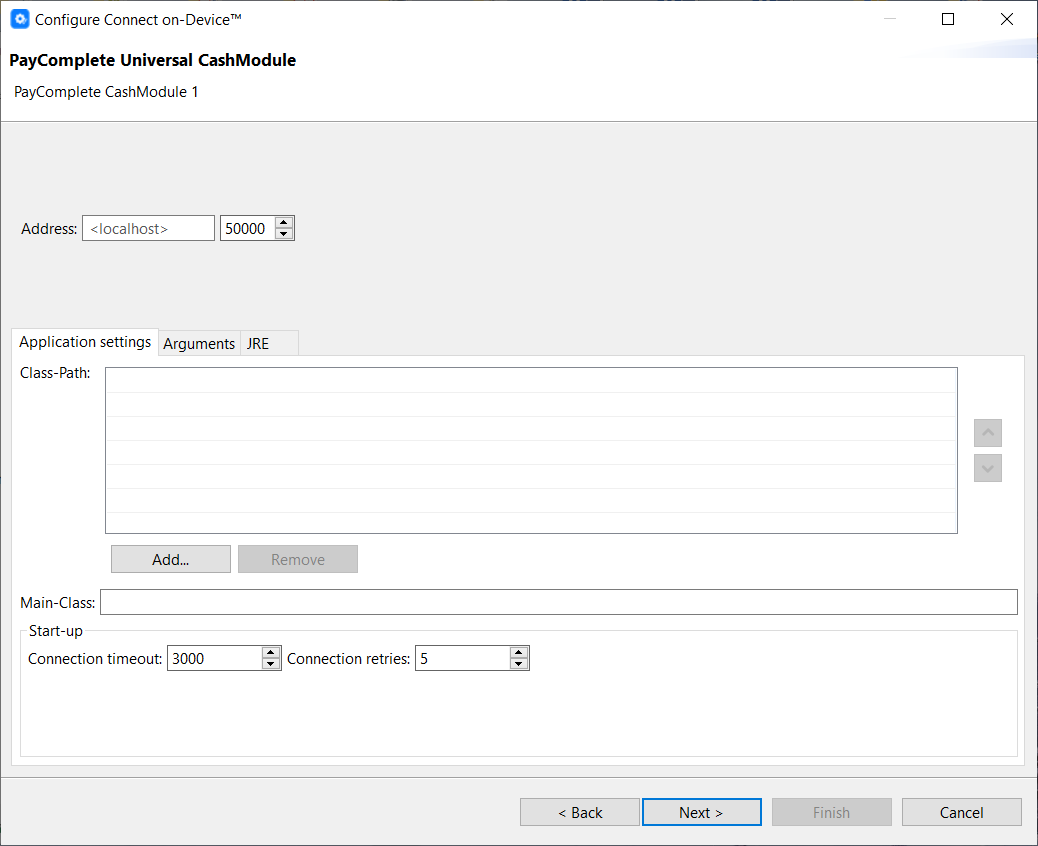The image size is (1038, 846).
Task: Cancel the configuration wizard
Action: 961,811
